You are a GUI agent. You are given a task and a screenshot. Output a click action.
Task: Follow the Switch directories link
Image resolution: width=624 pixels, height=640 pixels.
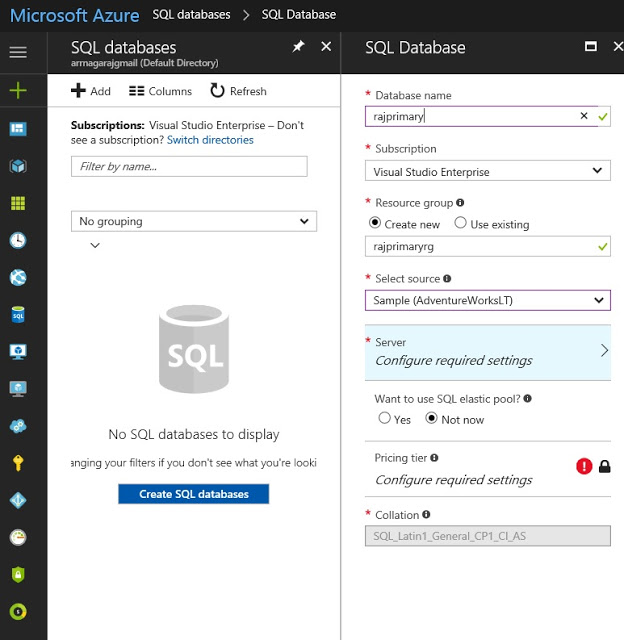210,140
